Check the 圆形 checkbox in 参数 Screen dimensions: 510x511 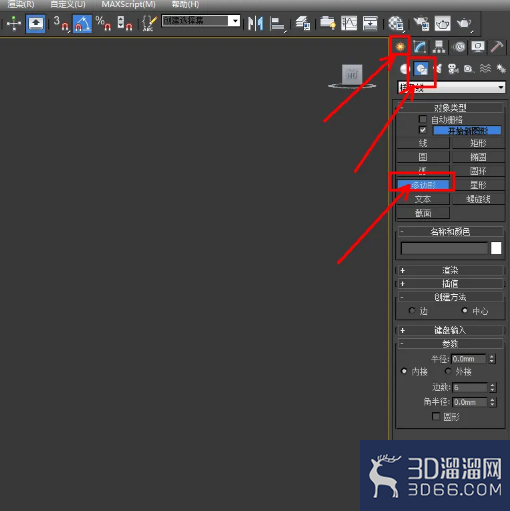[436, 416]
